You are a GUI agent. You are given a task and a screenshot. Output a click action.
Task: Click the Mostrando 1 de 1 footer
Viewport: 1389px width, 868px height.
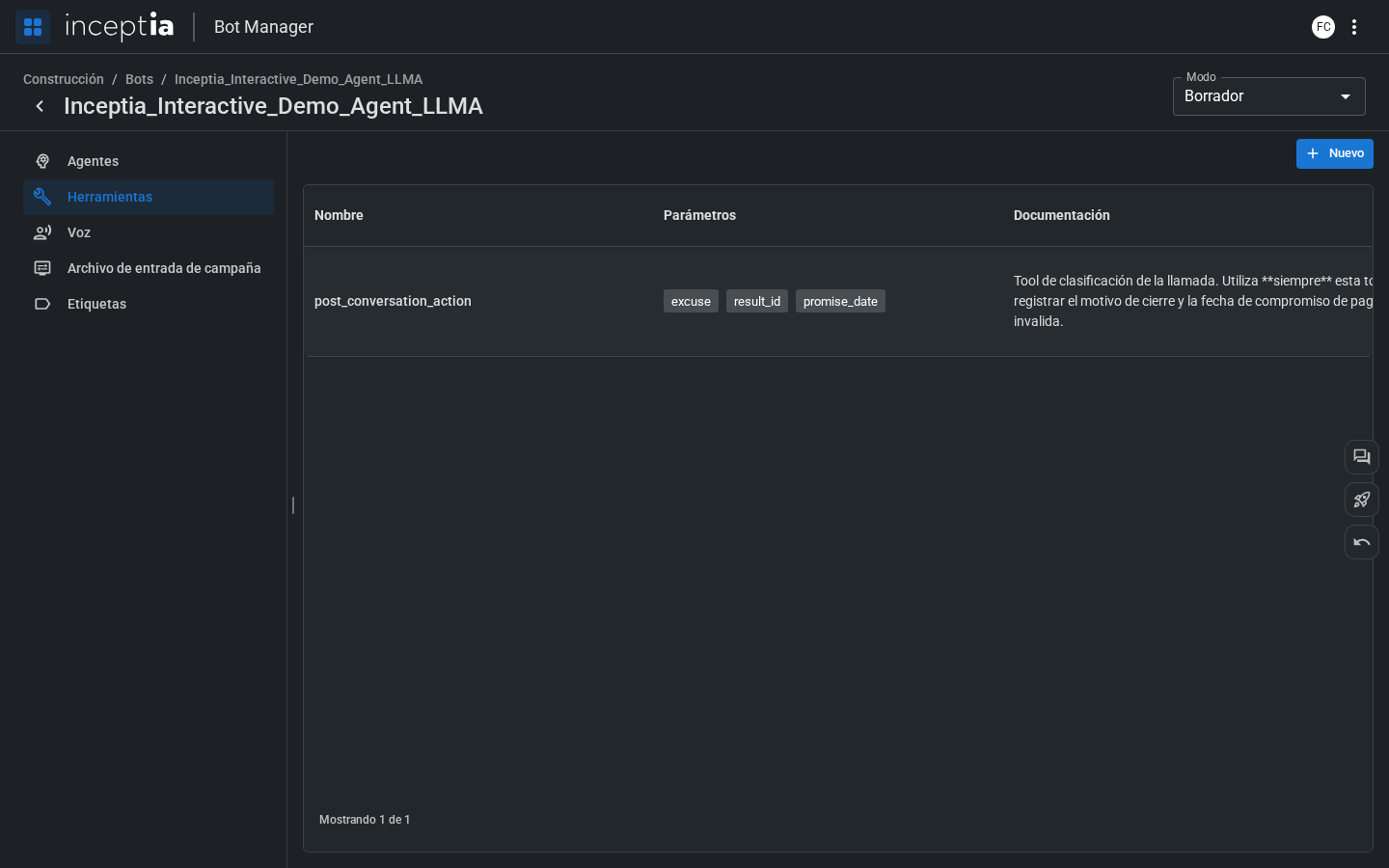(x=365, y=820)
